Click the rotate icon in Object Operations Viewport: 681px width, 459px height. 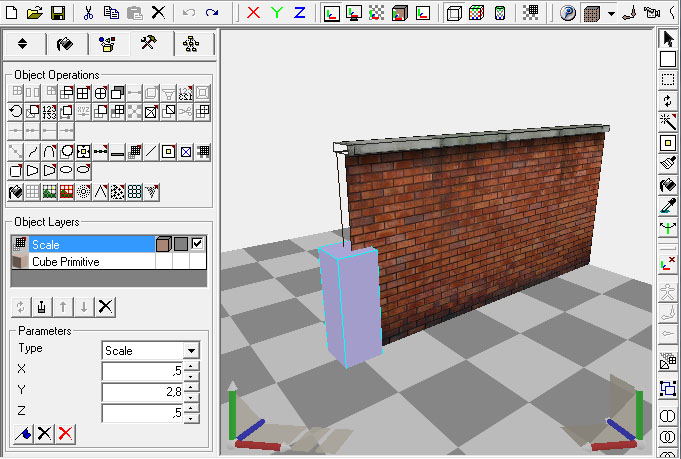tap(16, 112)
